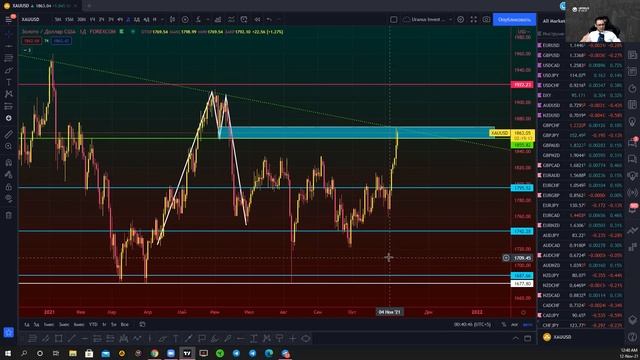The height and width of the screenshot is (360, 640).
Task: Open the layout selection square icon
Action: 393,19
